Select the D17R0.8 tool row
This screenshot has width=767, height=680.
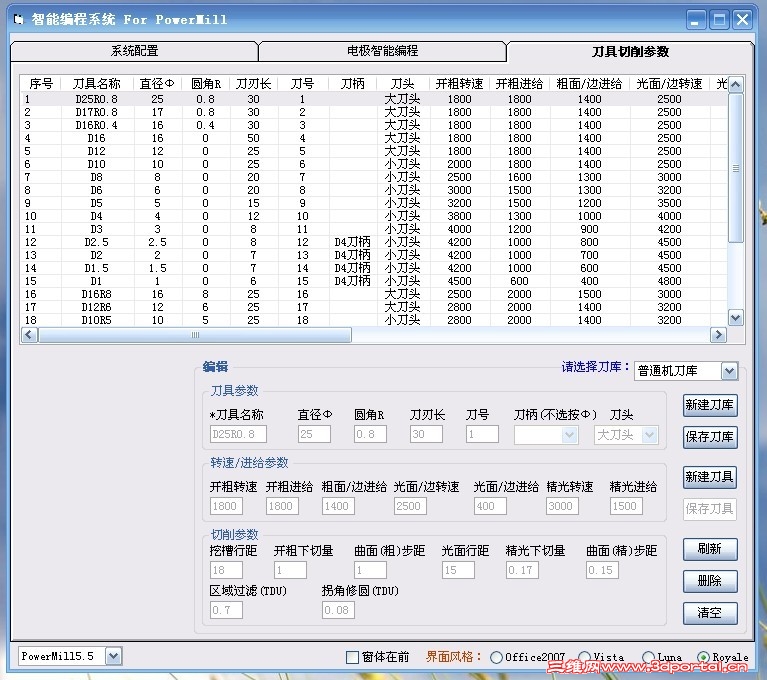374,112
